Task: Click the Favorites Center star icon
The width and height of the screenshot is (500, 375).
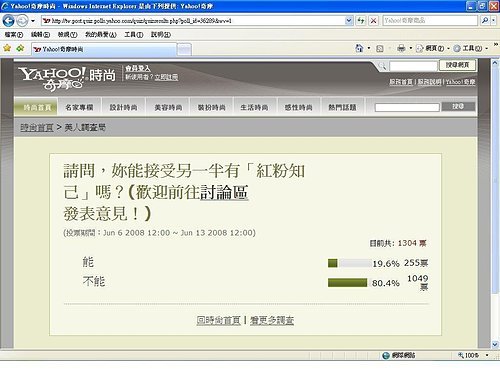Action: [x=7, y=48]
